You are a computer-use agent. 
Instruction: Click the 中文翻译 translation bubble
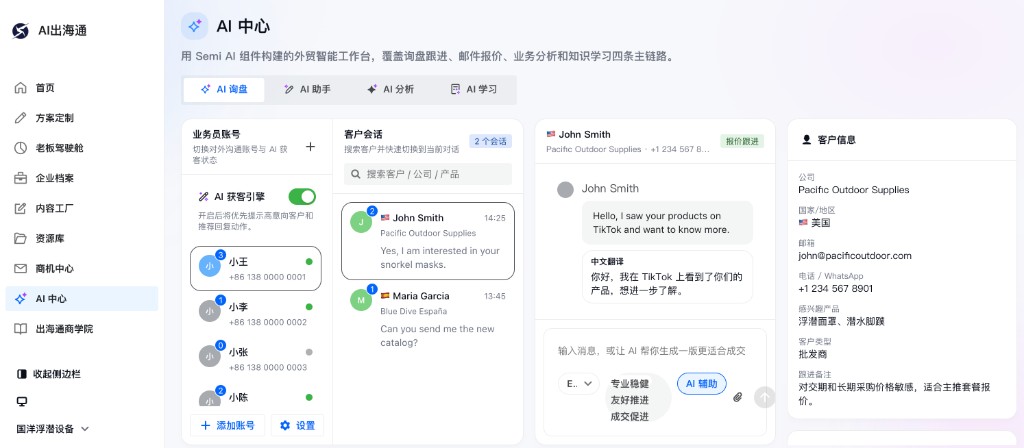[x=667, y=277]
